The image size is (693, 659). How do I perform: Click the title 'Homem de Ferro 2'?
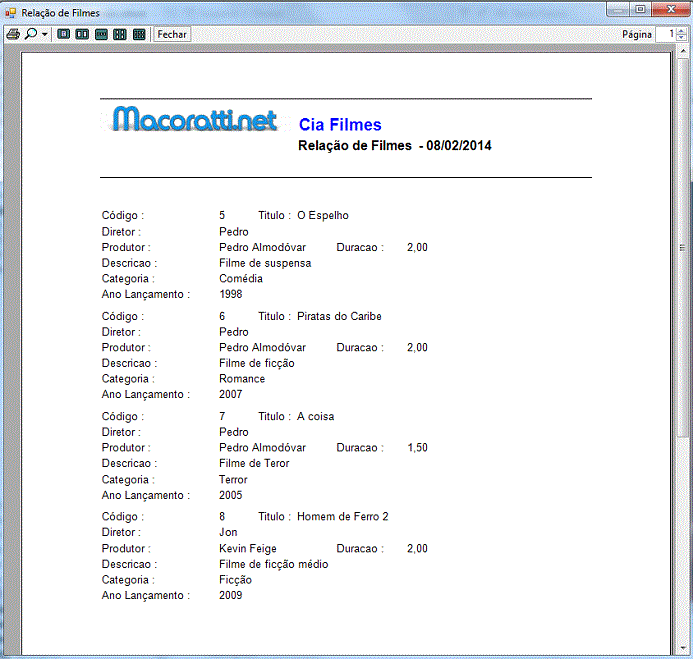click(343, 516)
